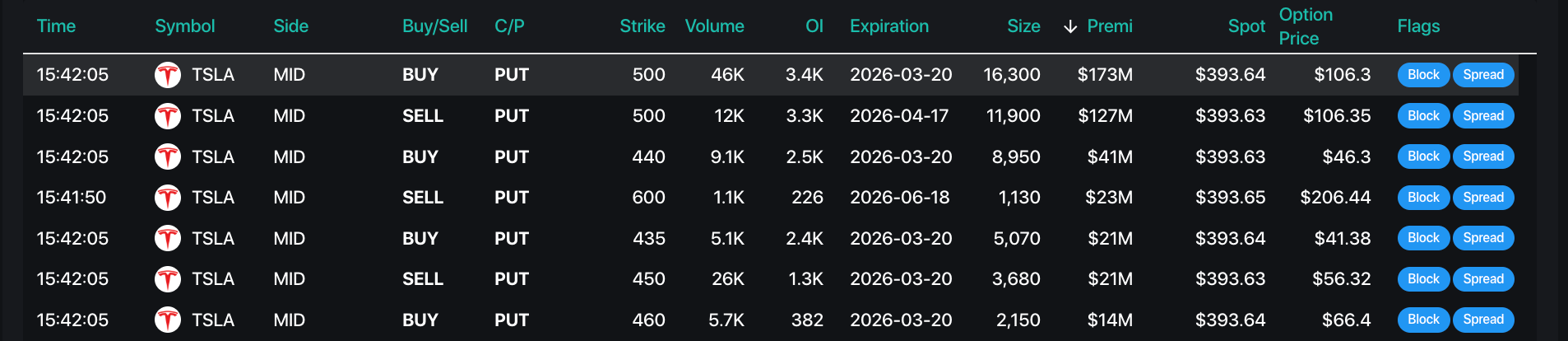Click Tesla logo in the 435 strike row
Screen dimensions: 1568x341
pyautogui.click(x=168, y=238)
